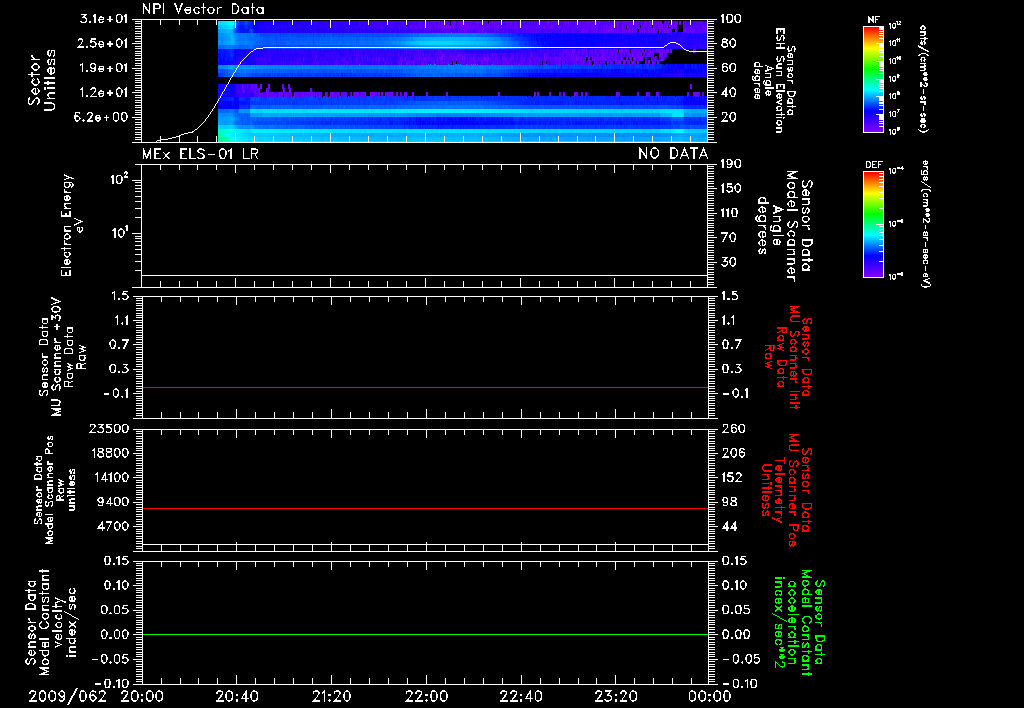Click the "Sector Unitless" axis label
This screenshot has width=1024, height=708.
42,80
